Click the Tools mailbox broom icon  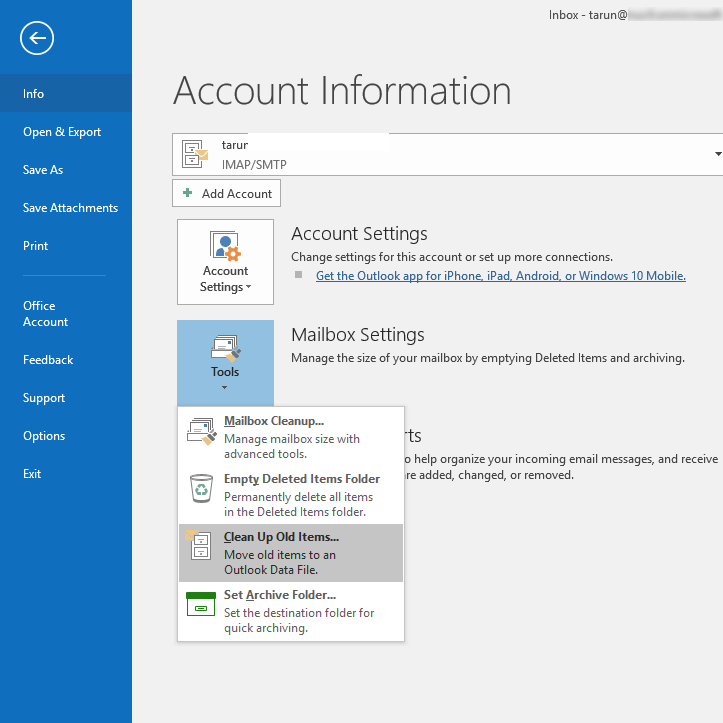tap(225, 348)
